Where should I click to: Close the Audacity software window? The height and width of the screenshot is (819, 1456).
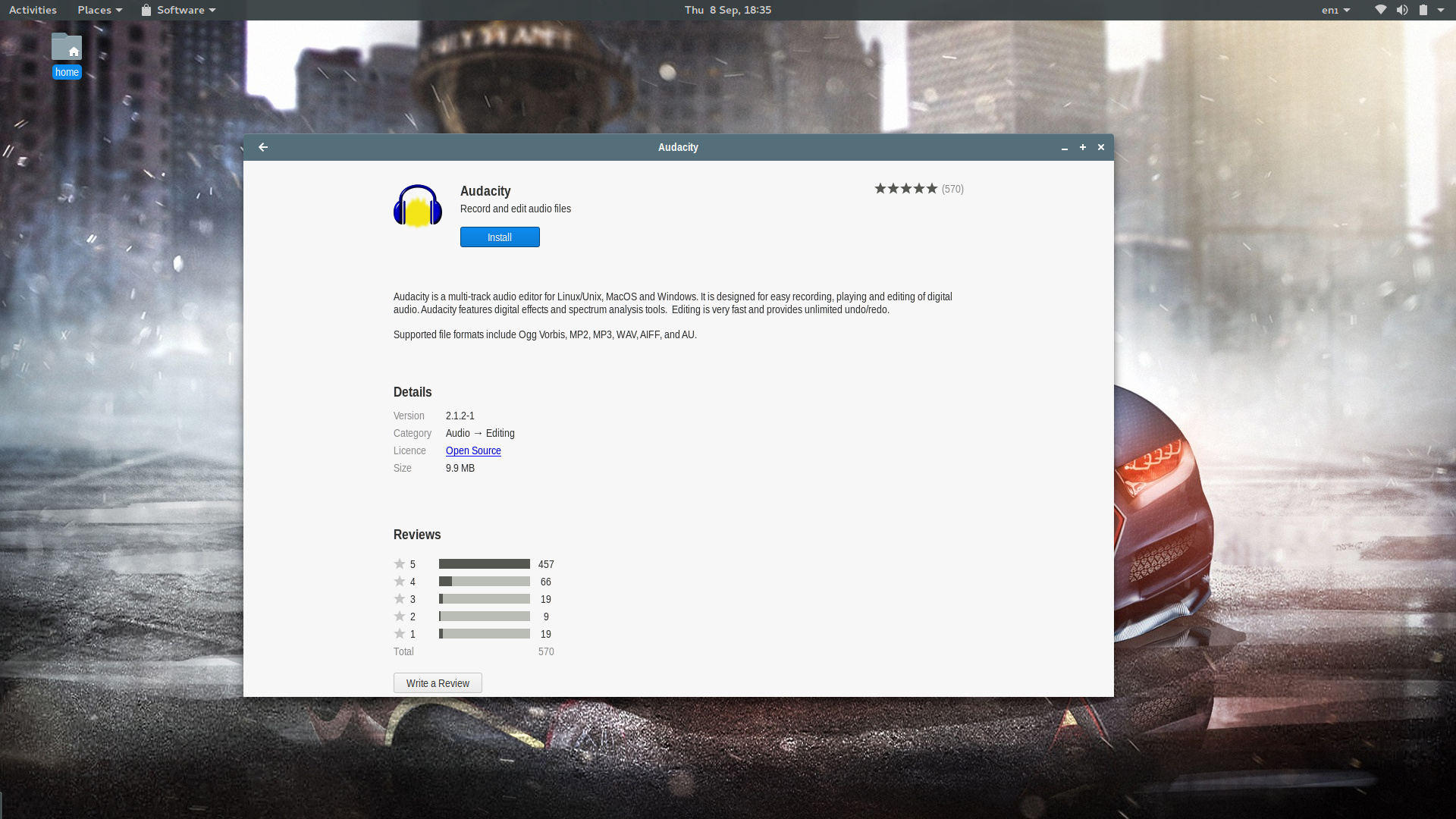click(x=1101, y=147)
